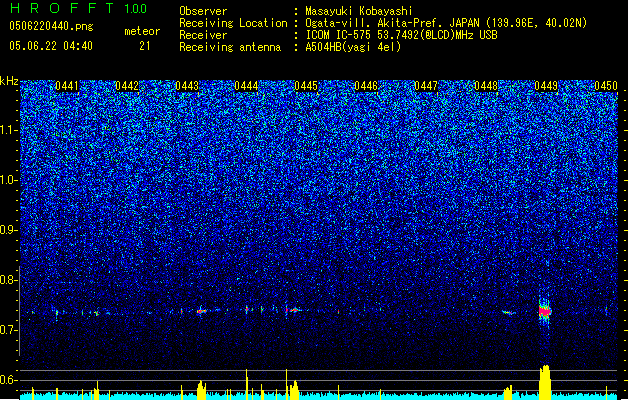Click the A504HB(yagi 4el) antenna text
Screen dimensions: 629x400
pyautogui.click(x=353, y=47)
